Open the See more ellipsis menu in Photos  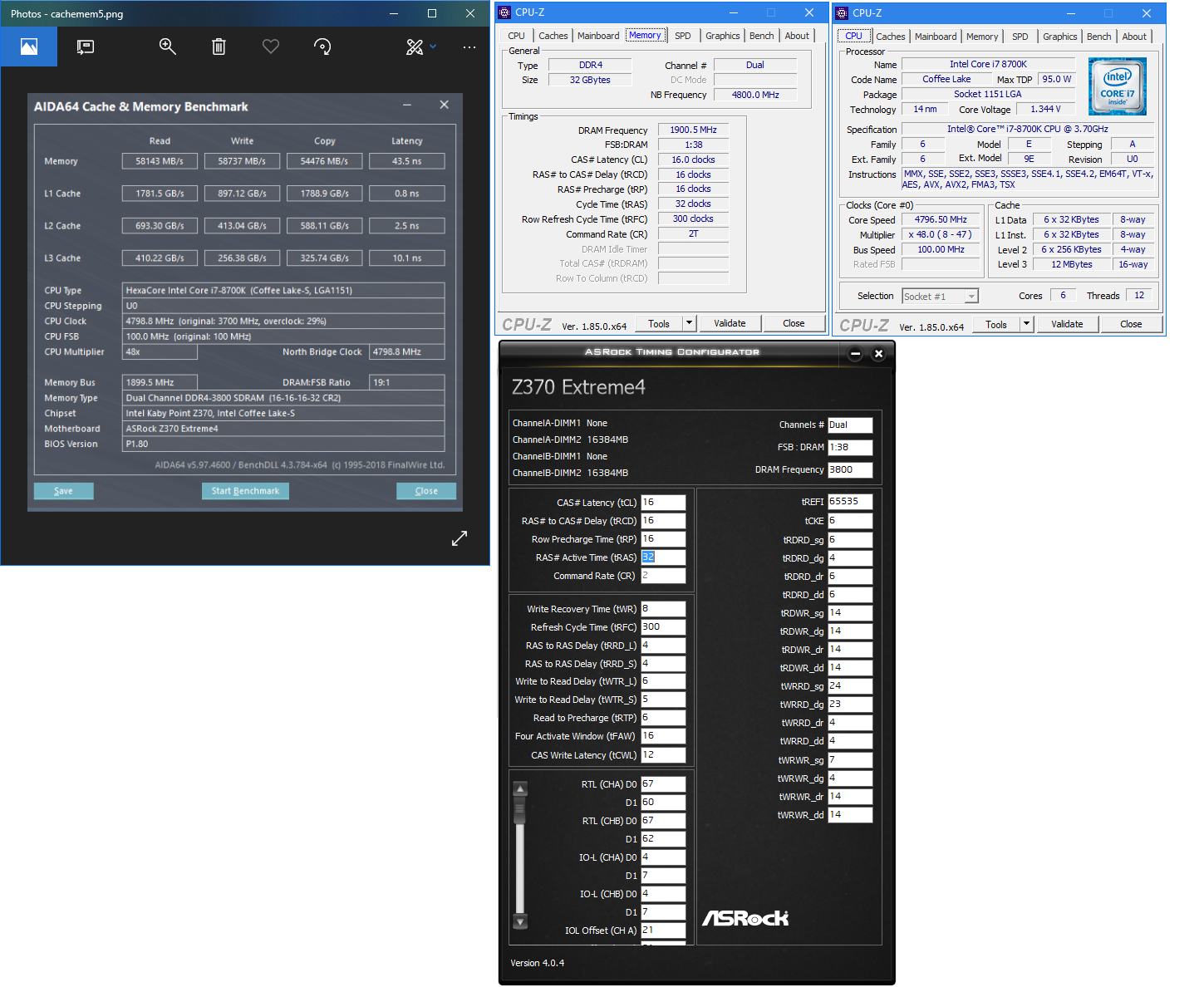(x=469, y=47)
